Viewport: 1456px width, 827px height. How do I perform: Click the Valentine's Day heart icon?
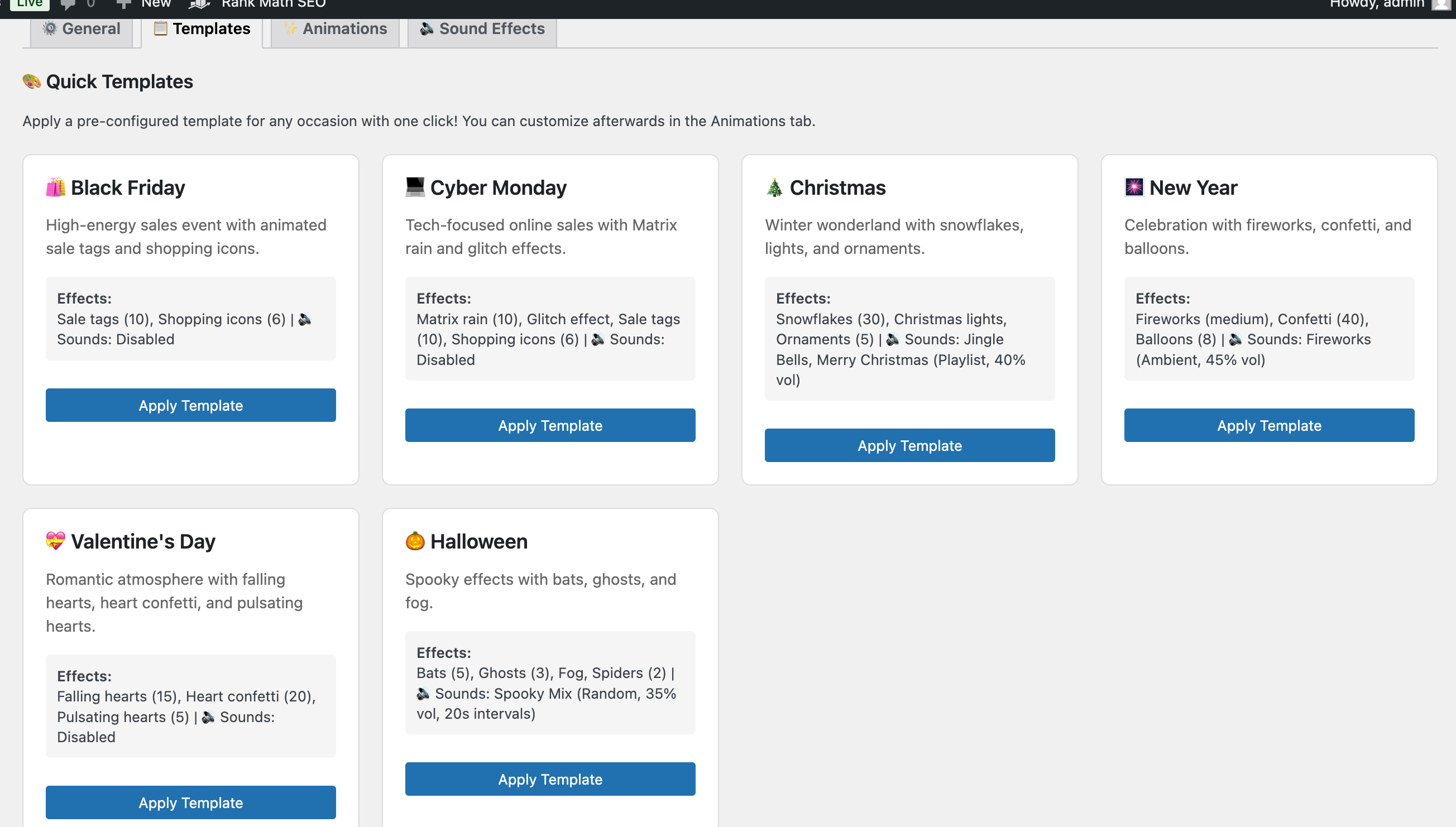click(x=55, y=541)
